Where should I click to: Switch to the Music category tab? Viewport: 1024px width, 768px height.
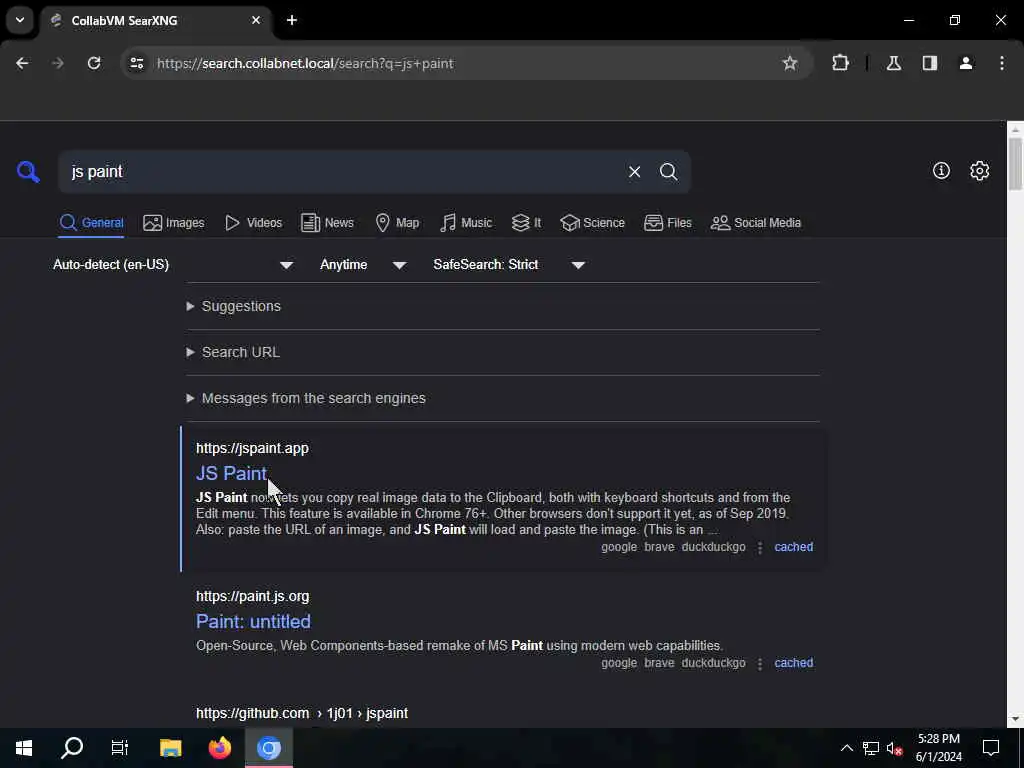[x=466, y=223]
